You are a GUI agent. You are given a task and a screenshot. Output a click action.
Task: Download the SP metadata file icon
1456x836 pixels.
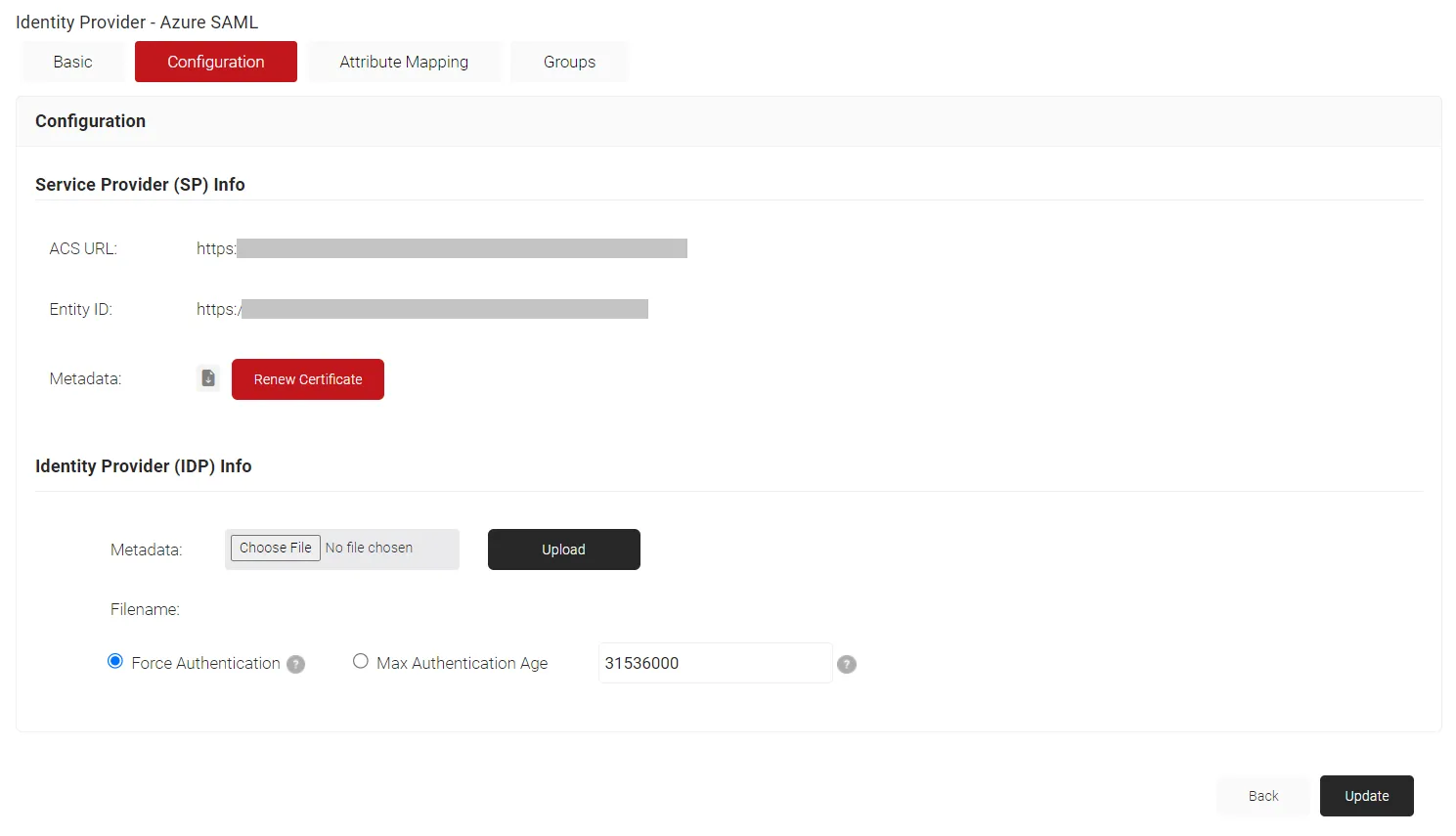[208, 378]
